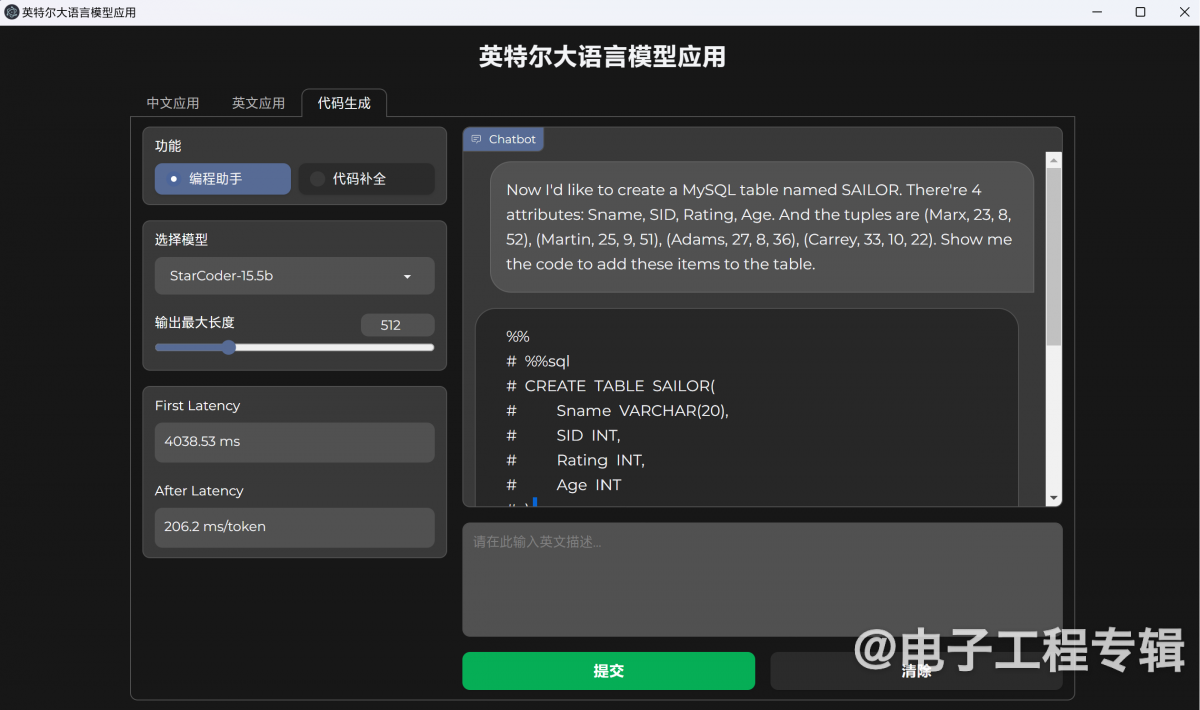Viewport: 1200px width, 710px height.
Task: Maximize the application window
Action: tap(1140, 12)
